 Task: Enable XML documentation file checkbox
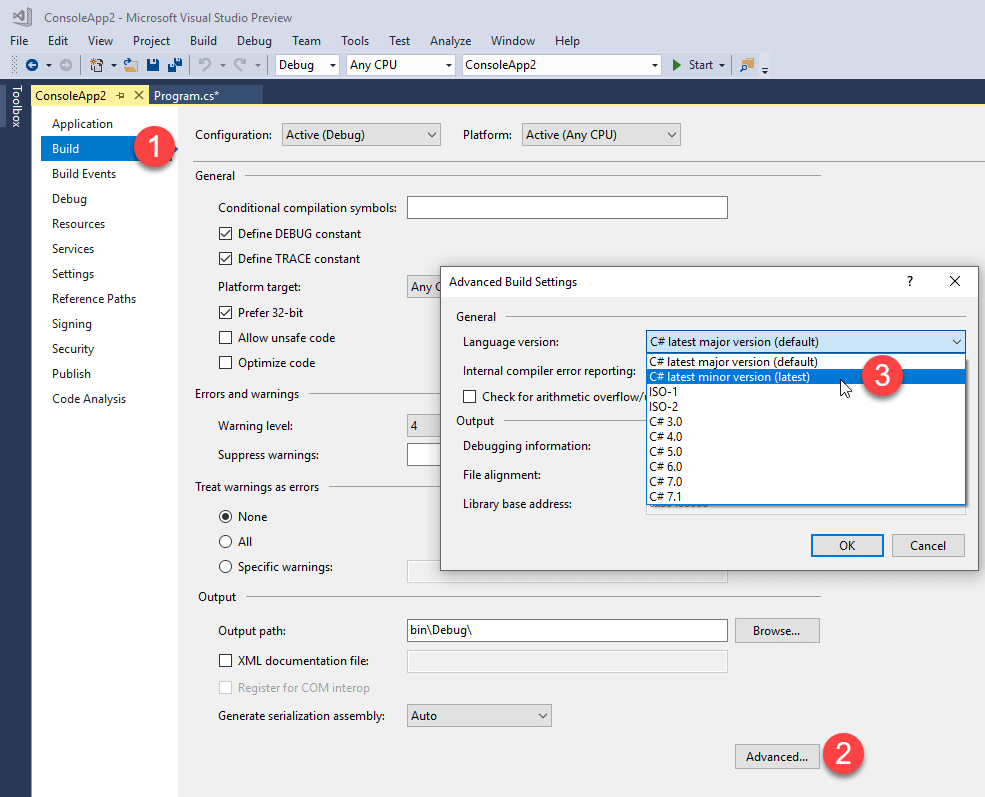pos(226,661)
